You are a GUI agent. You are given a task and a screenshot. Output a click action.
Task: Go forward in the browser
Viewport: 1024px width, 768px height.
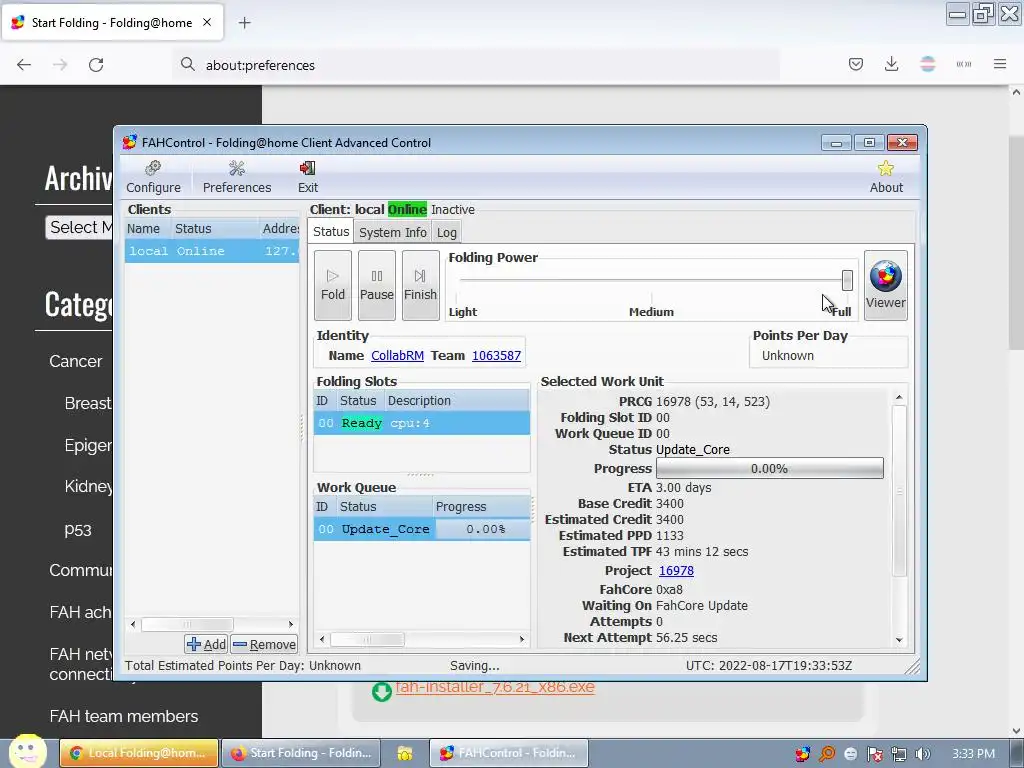click(60, 65)
